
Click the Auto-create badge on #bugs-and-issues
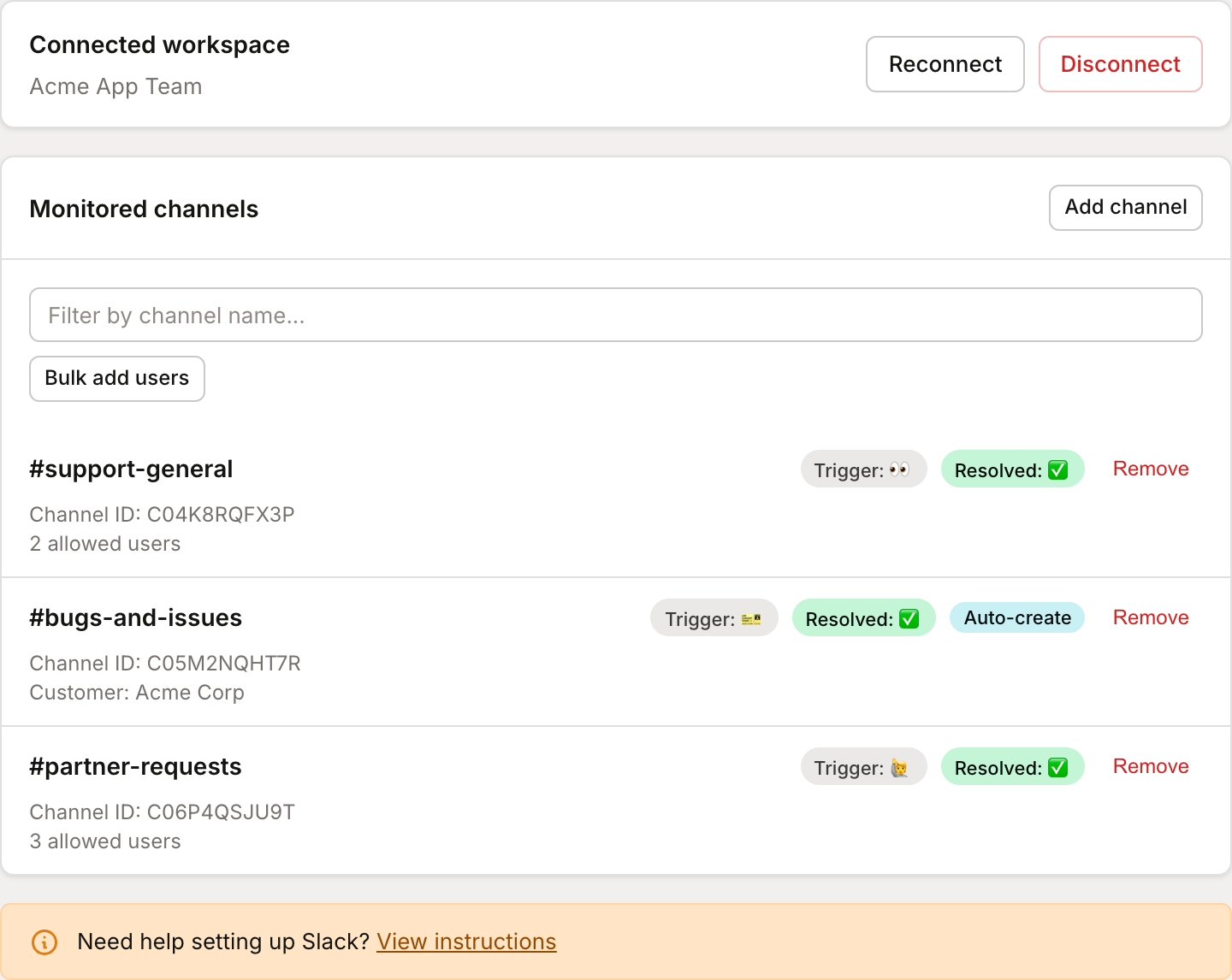point(1017,618)
